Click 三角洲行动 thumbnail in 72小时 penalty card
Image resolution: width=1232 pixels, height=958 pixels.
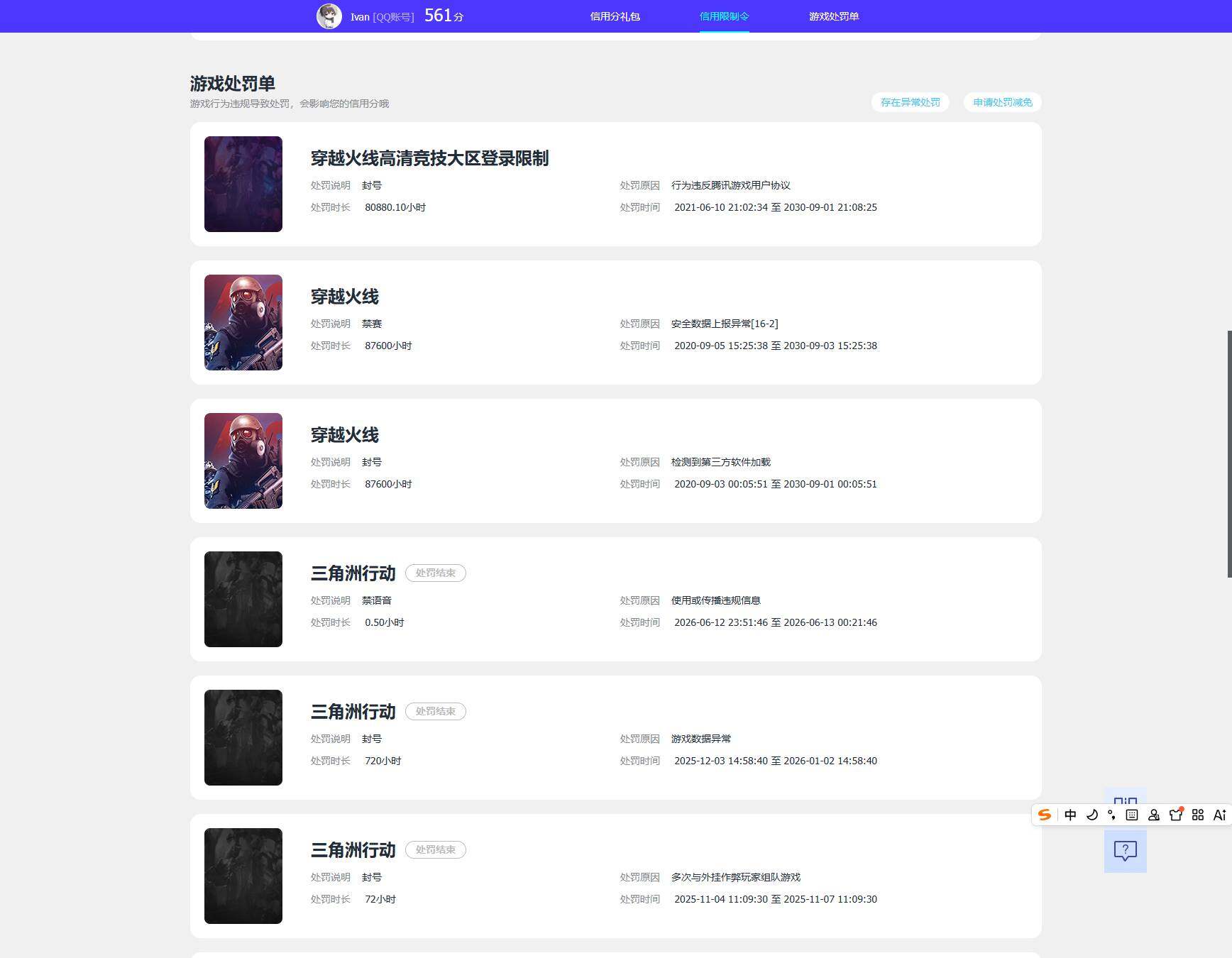(243, 876)
